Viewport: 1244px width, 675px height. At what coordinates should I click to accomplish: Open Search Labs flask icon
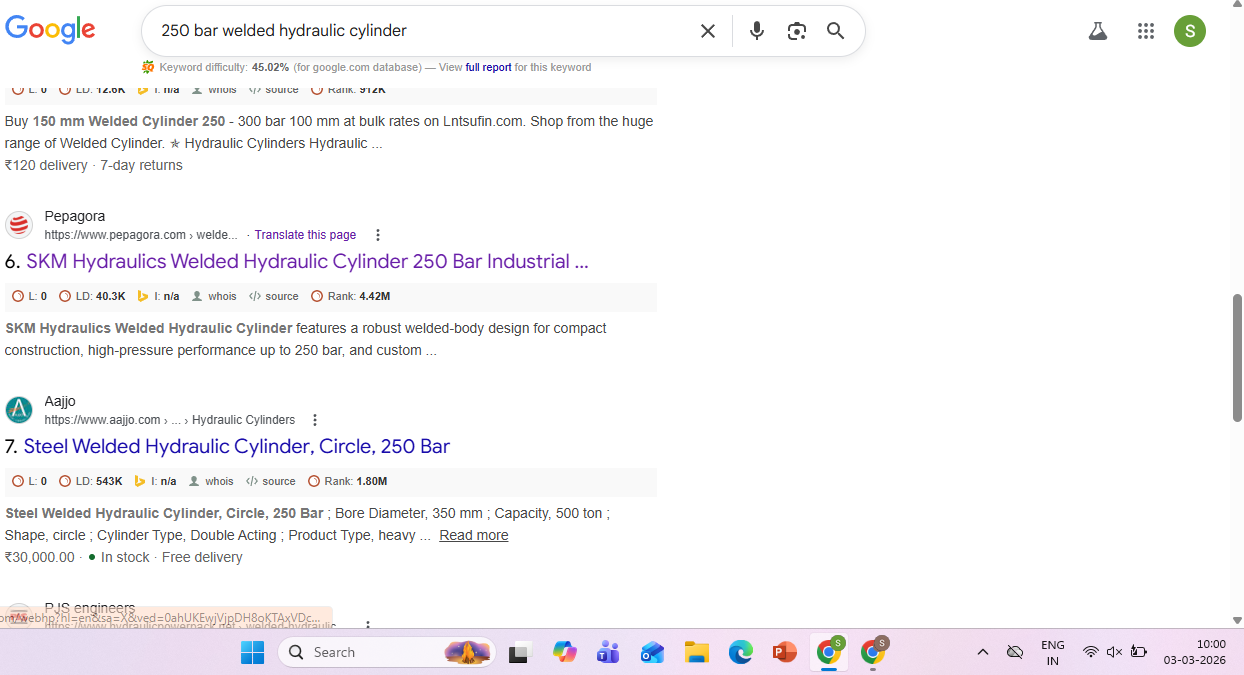click(1098, 31)
